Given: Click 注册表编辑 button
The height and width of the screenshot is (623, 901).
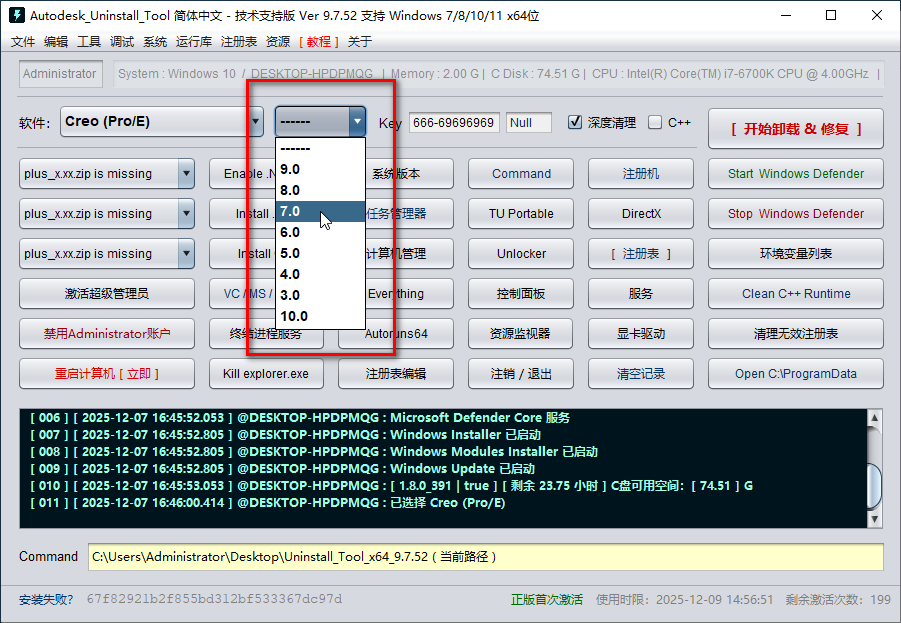Looking at the screenshot, I should [396, 374].
